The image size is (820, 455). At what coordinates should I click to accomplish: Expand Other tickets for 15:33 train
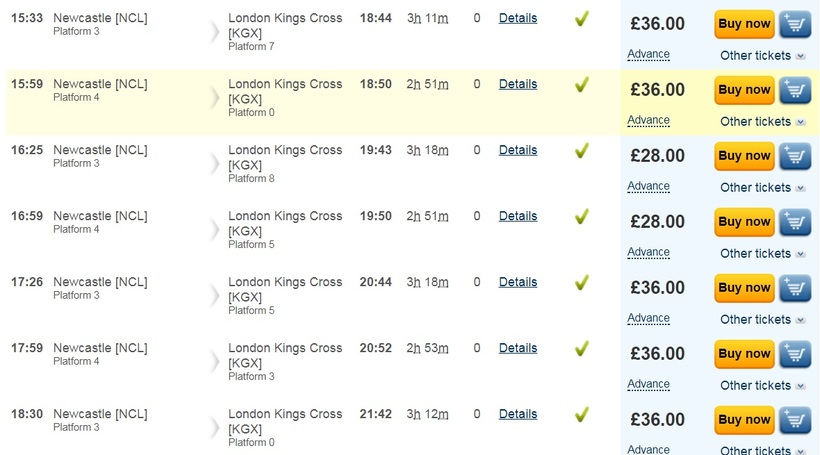click(762, 55)
